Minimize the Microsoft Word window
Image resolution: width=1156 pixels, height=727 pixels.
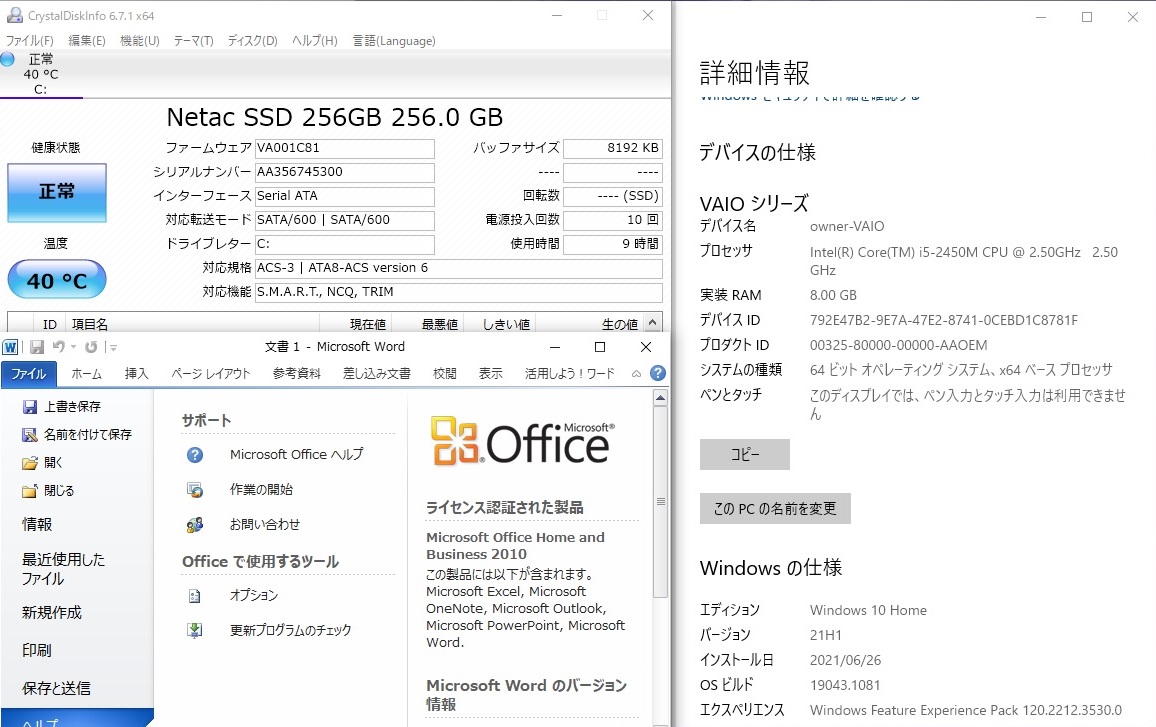point(555,347)
